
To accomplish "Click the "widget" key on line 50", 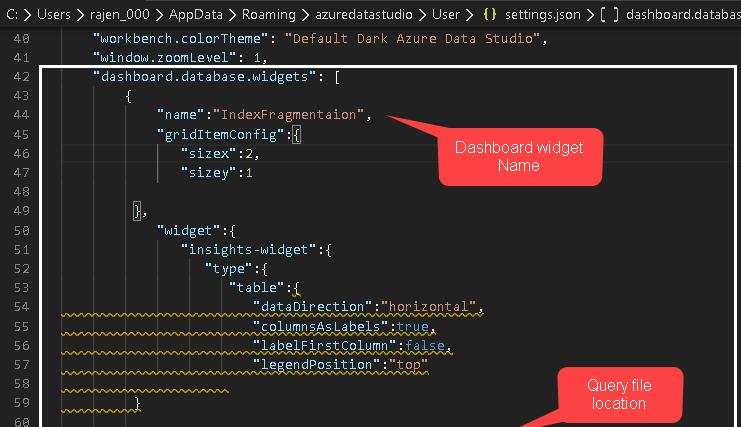I will click(x=189, y=231).
